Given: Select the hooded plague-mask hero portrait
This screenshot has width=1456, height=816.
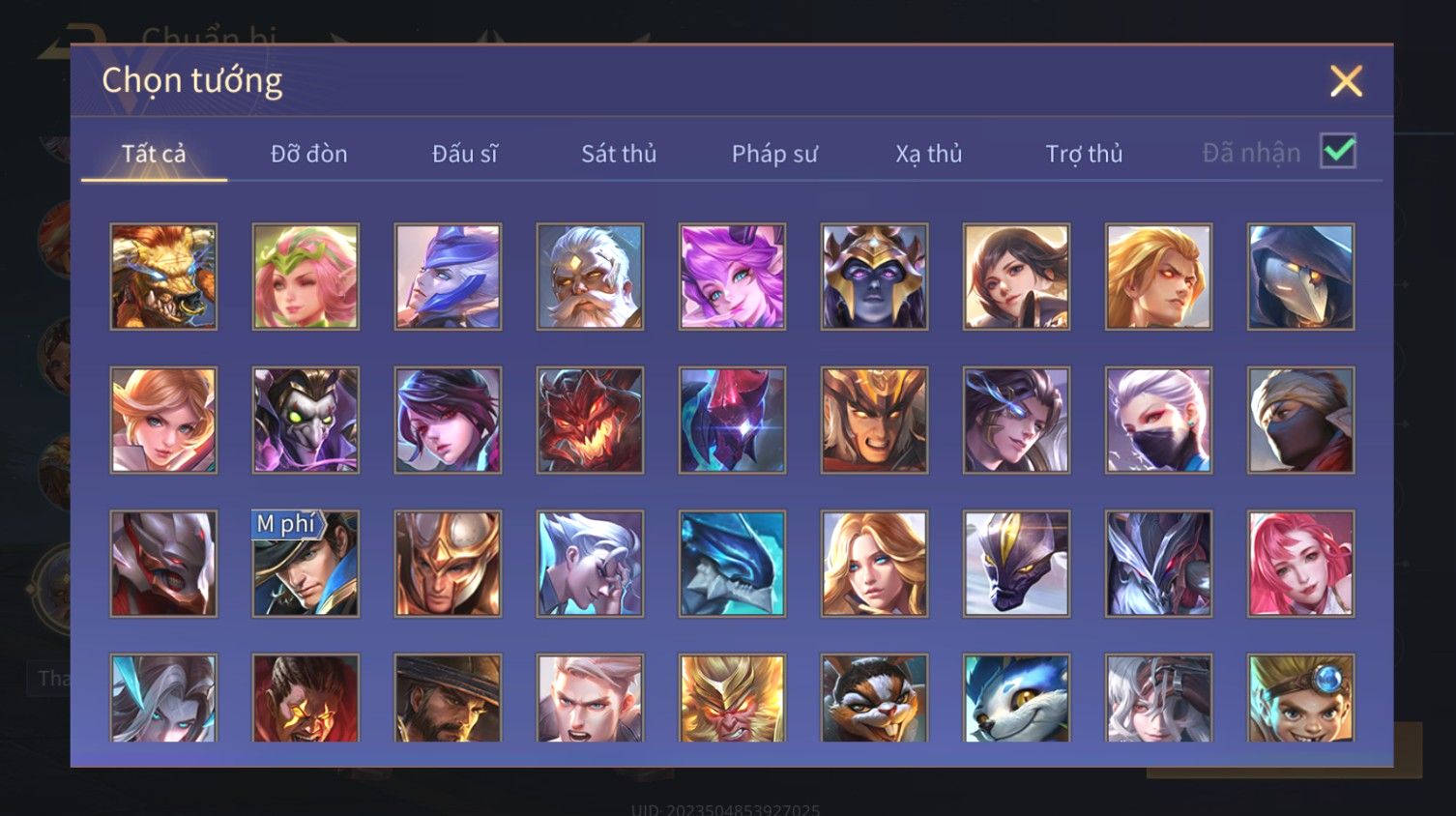Looking at the screenshot, I should [x=1300, y=277].
